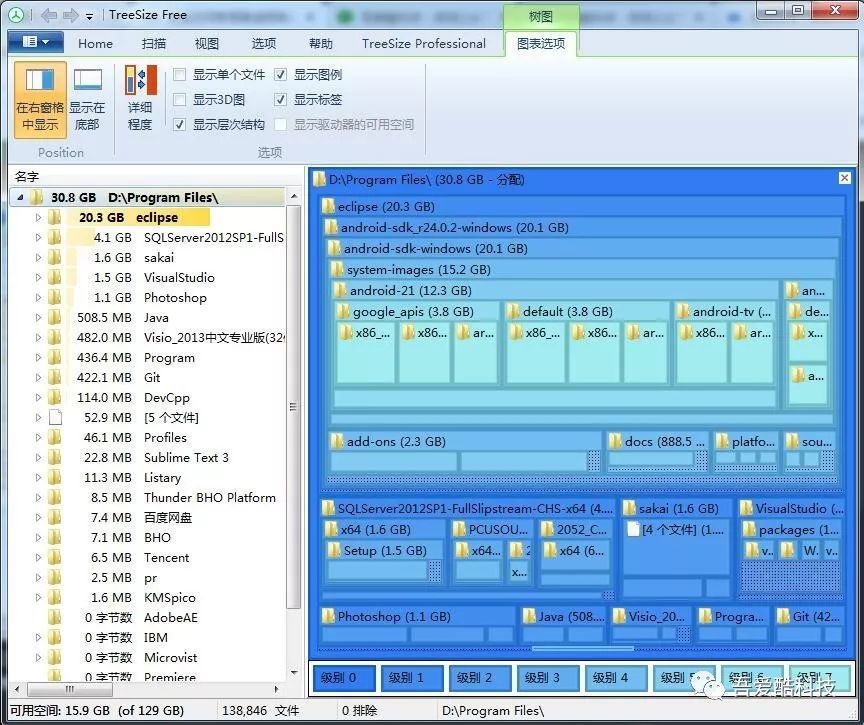Click the tree horizontal scrollbar right arrow

(277, 689)
